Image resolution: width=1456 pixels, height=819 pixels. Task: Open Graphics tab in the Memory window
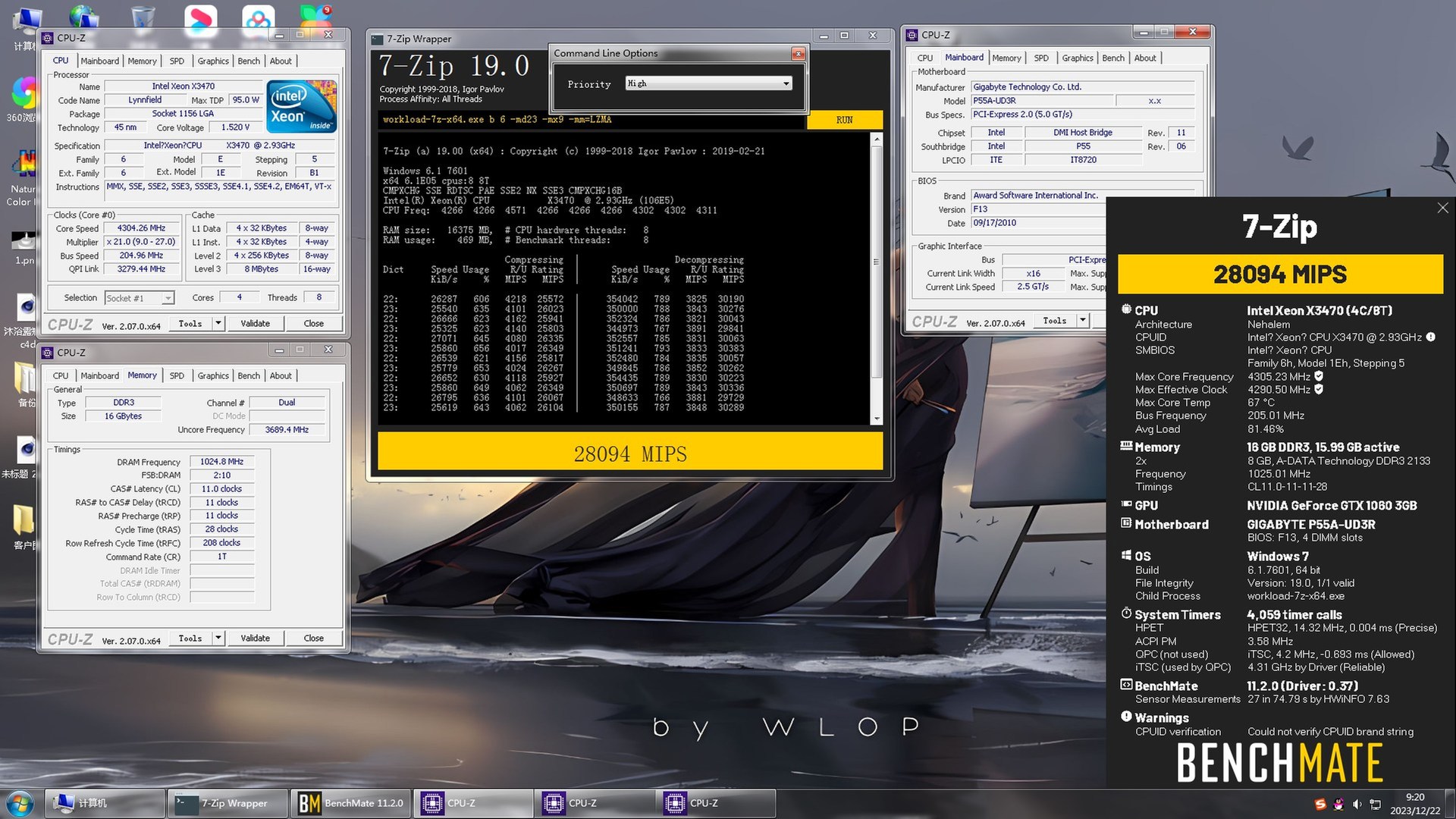[x=213, y=376]
